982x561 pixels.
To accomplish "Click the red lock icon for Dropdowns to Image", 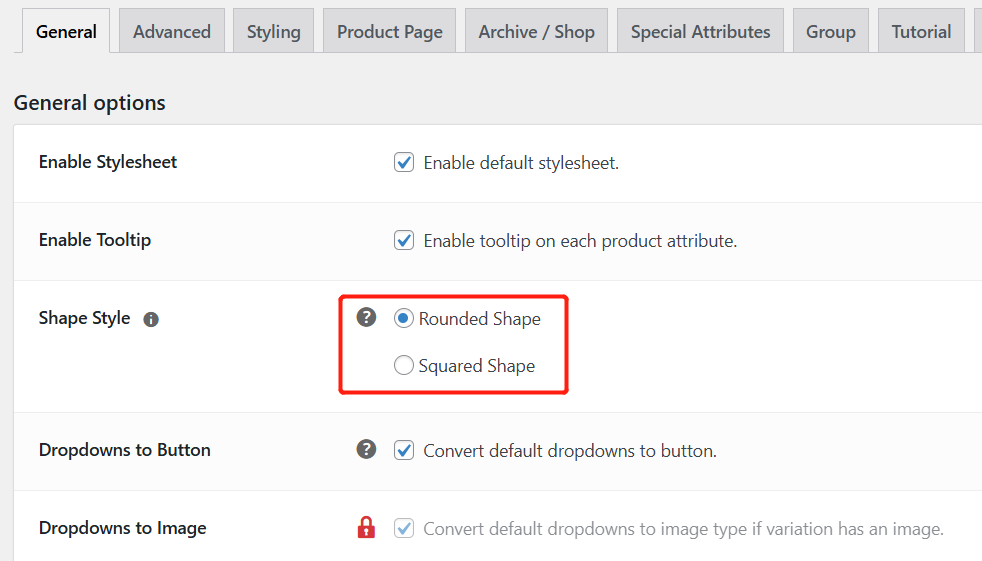I will coord(367,528).
